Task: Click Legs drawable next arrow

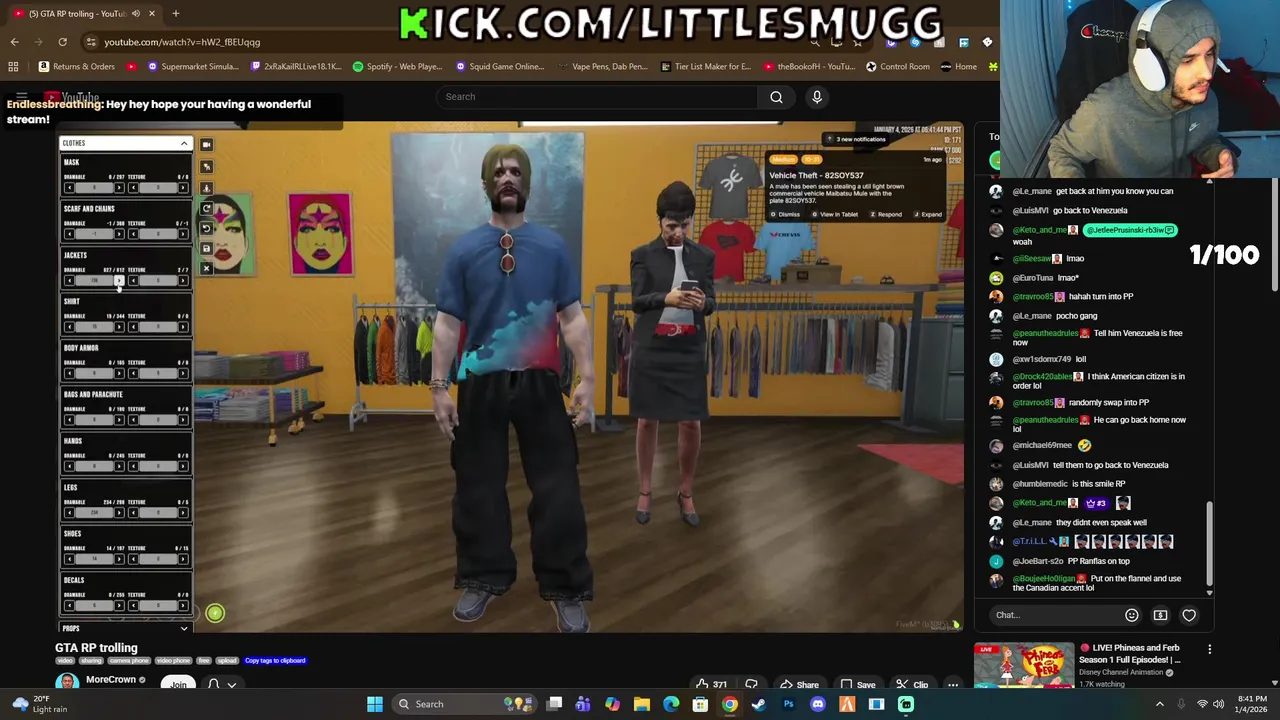Action: click(x=119, y=513)
